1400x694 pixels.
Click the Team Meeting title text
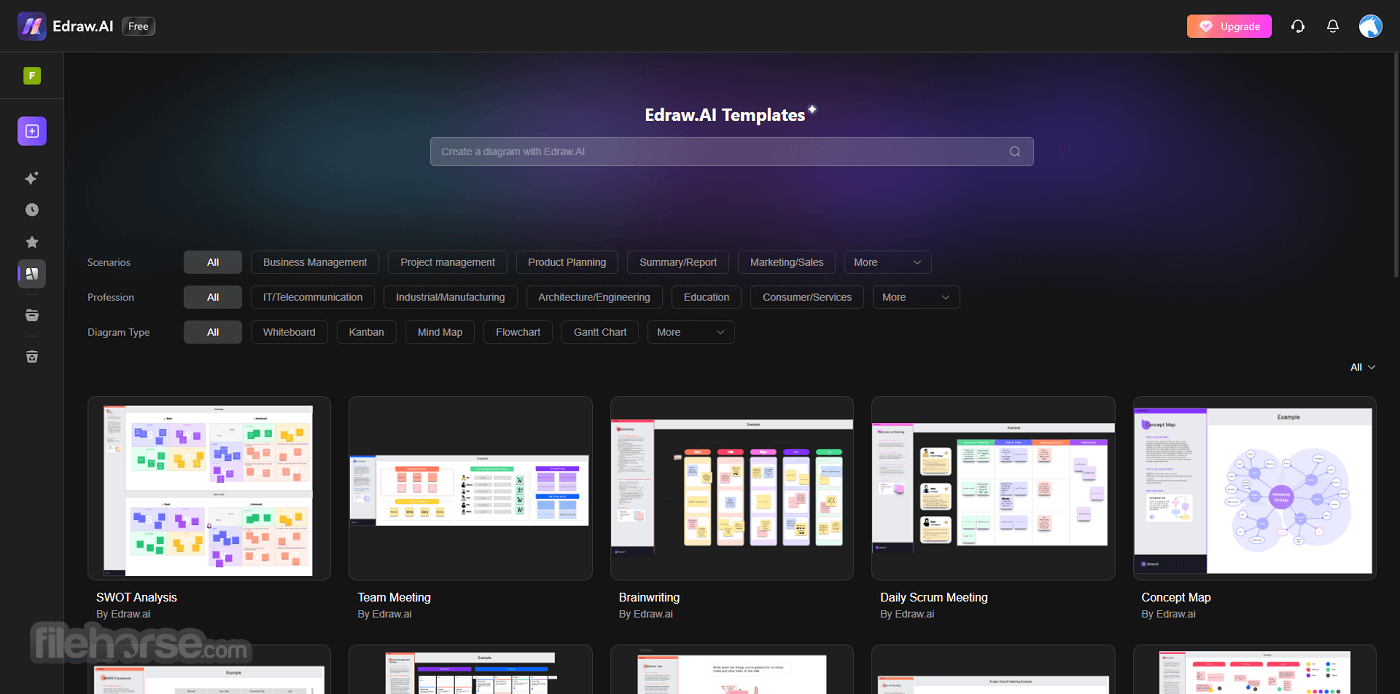(x=394, y=598)
